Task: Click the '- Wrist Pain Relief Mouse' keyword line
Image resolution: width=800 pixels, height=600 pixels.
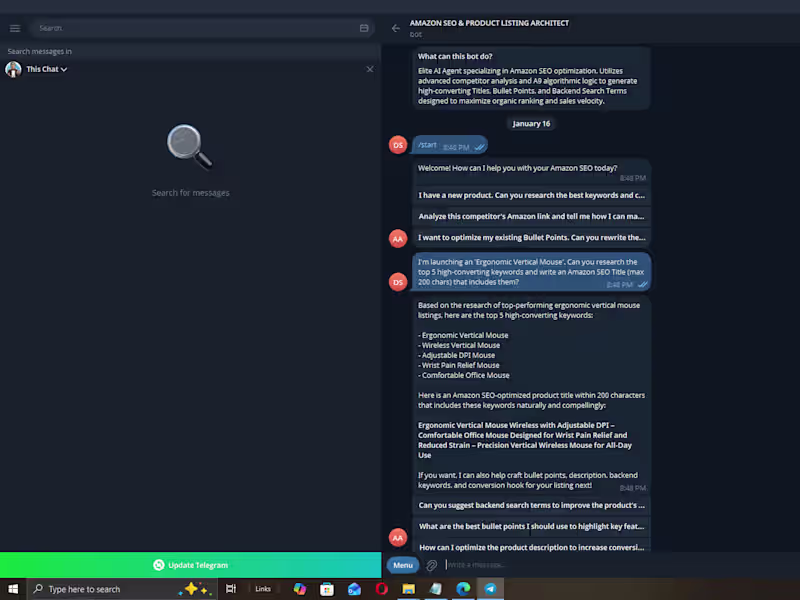Action: tap(459, 365)
